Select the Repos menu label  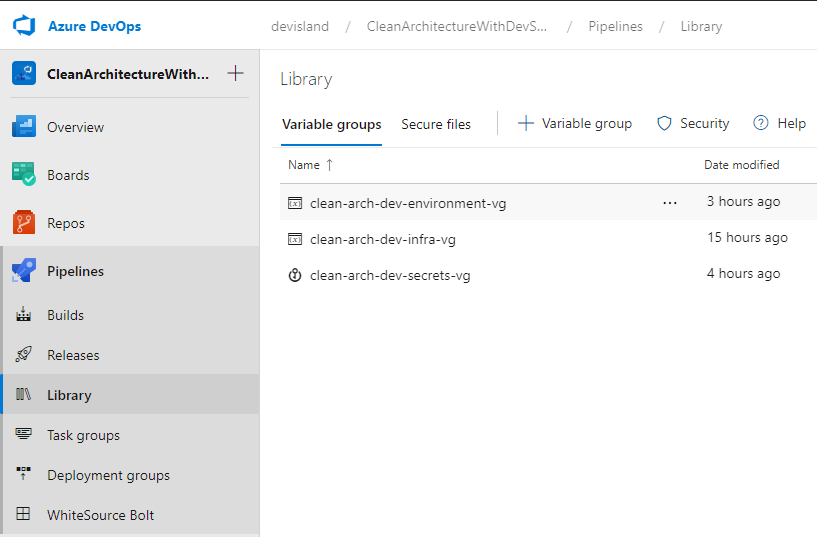66,223
